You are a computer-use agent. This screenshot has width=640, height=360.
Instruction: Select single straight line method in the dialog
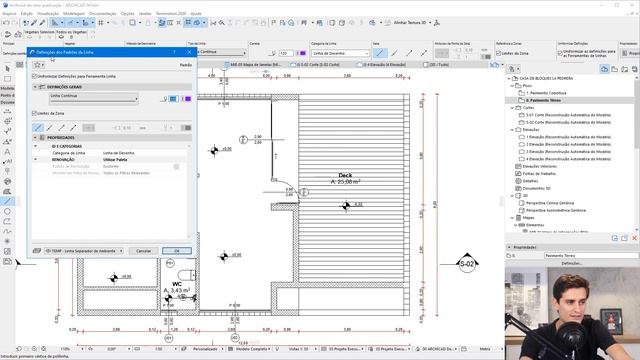[38, 128]
